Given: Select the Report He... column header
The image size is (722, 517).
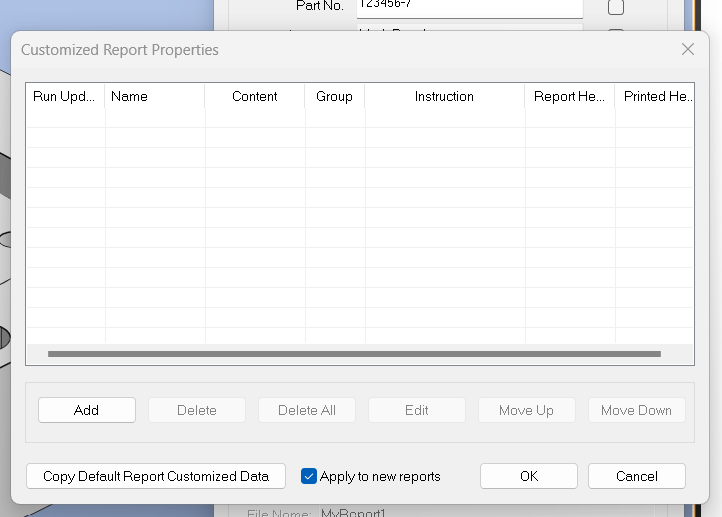Looking at the screenshot, I should pos(570,96).
